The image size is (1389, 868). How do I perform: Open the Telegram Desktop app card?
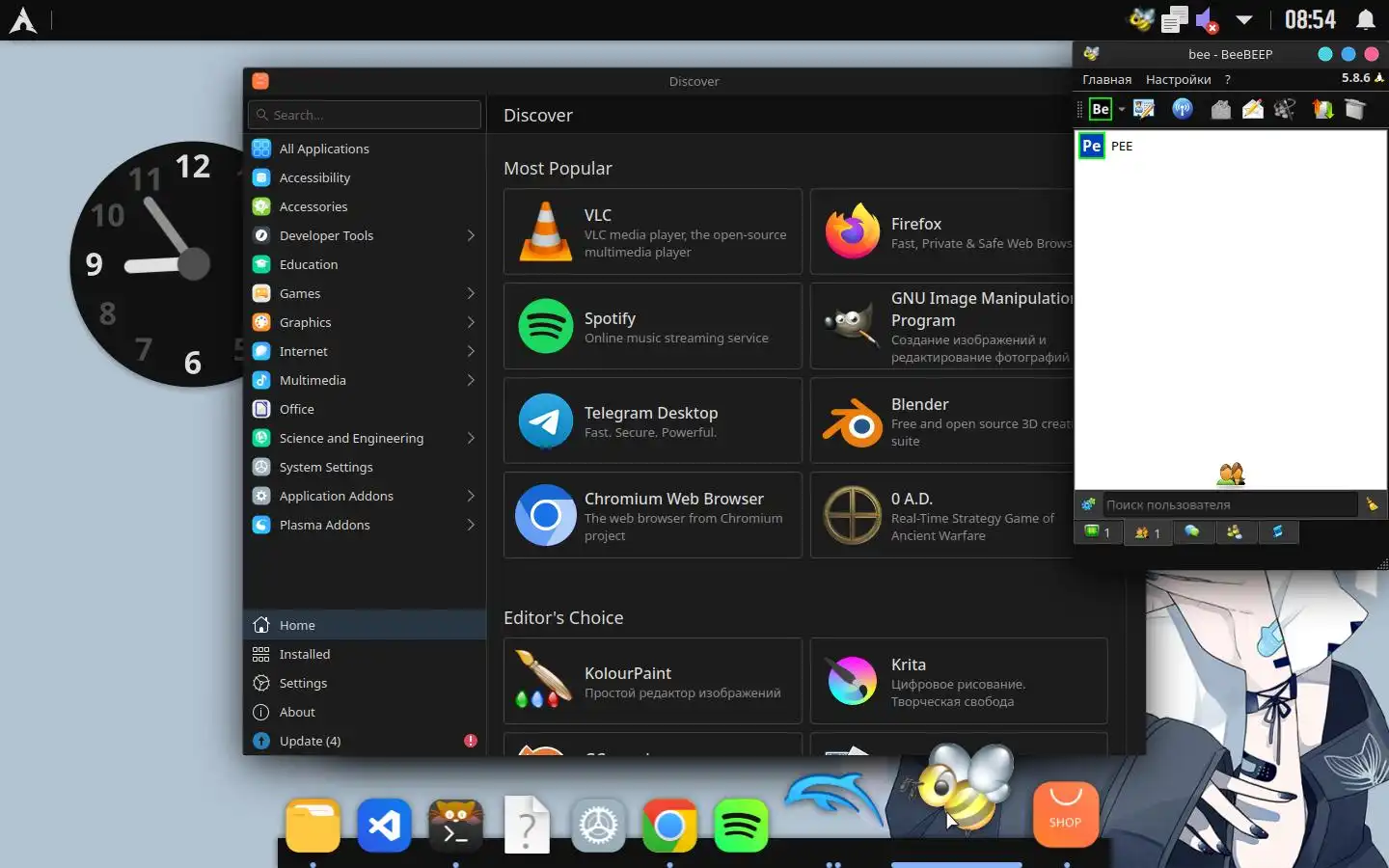click(x=653, y=420)
